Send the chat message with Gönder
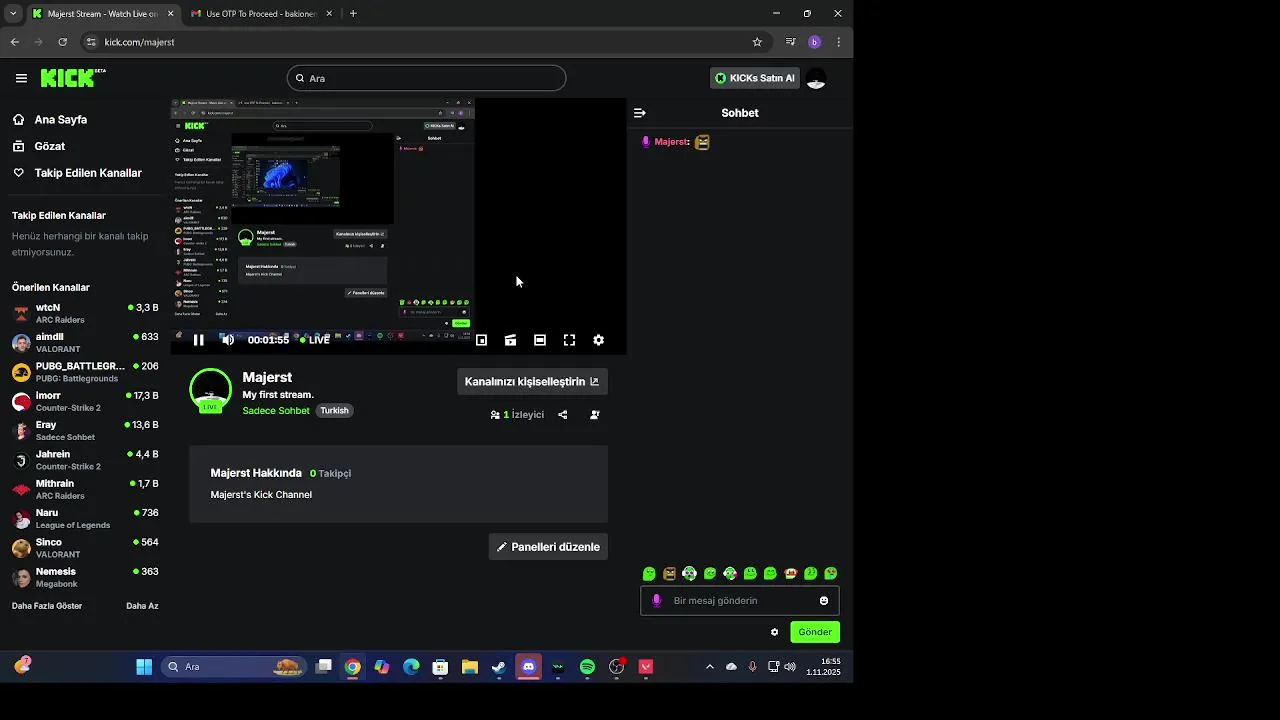1280x720 pixels. pos(815,632)
